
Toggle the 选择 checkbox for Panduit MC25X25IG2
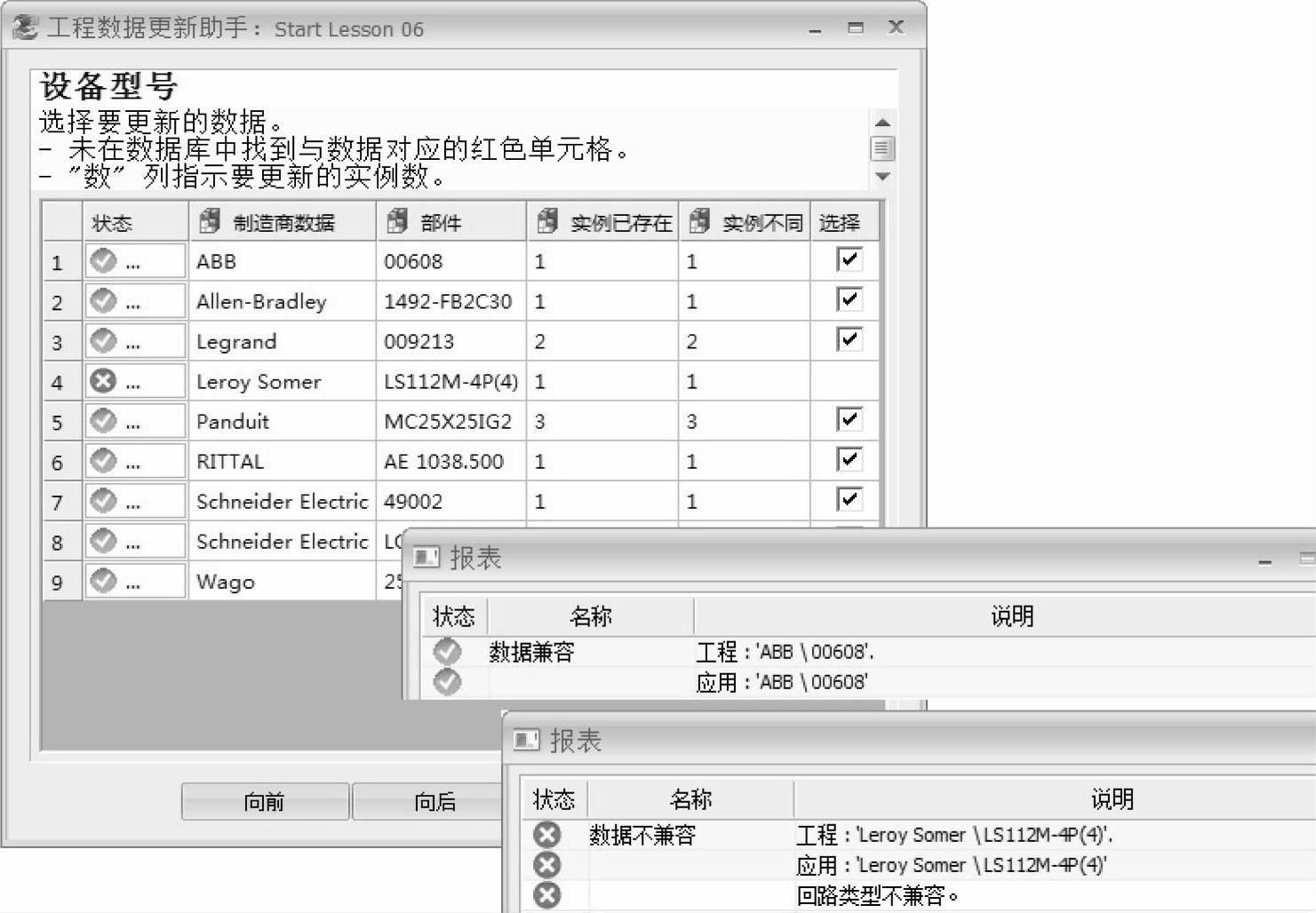pos(849,419)
